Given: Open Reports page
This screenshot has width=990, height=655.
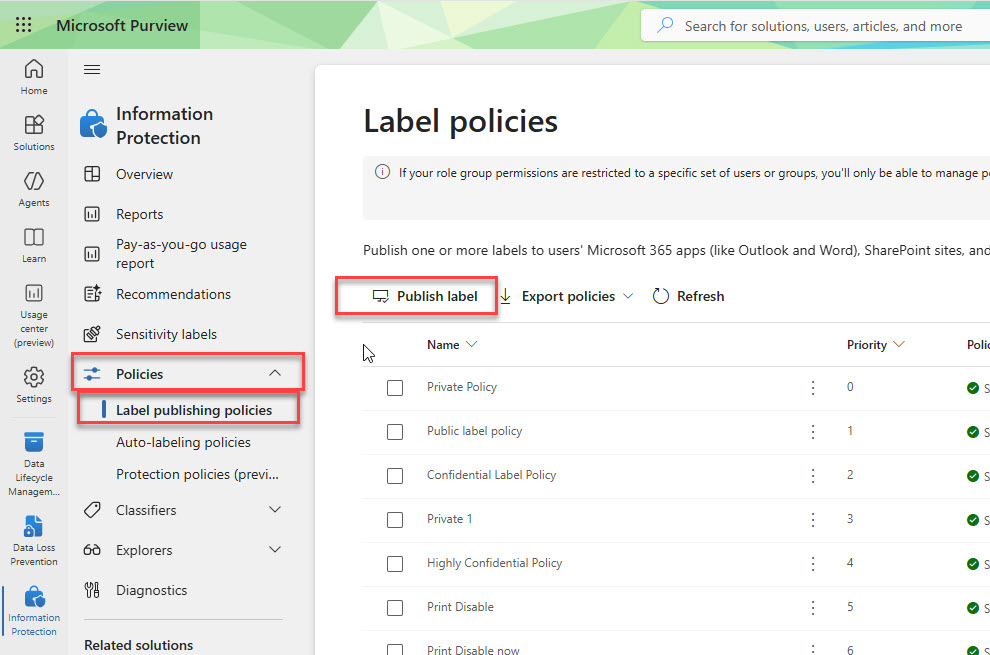Looking at the screenshot, I should 140,214.
